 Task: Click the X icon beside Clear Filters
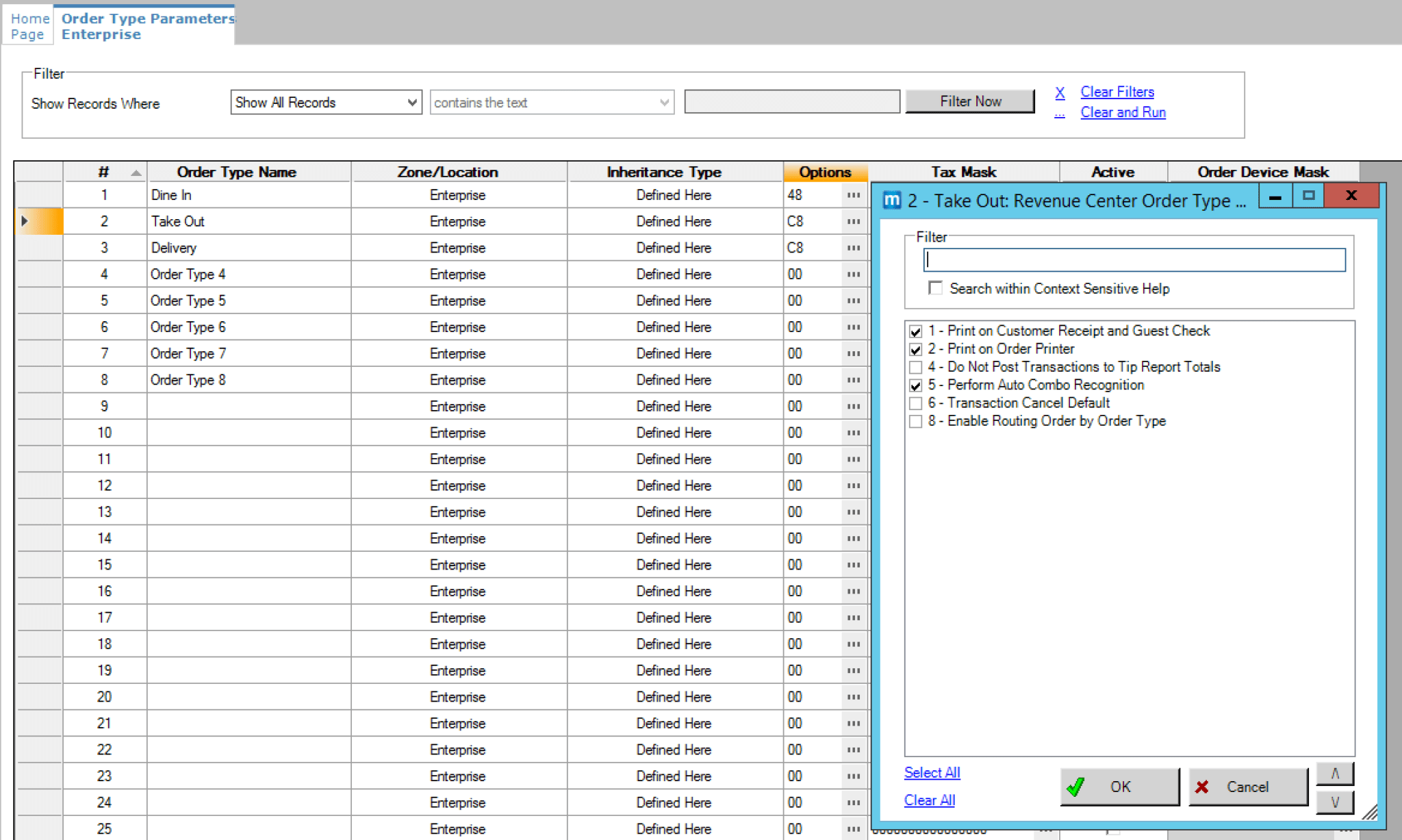click(x=1060, y=92)
